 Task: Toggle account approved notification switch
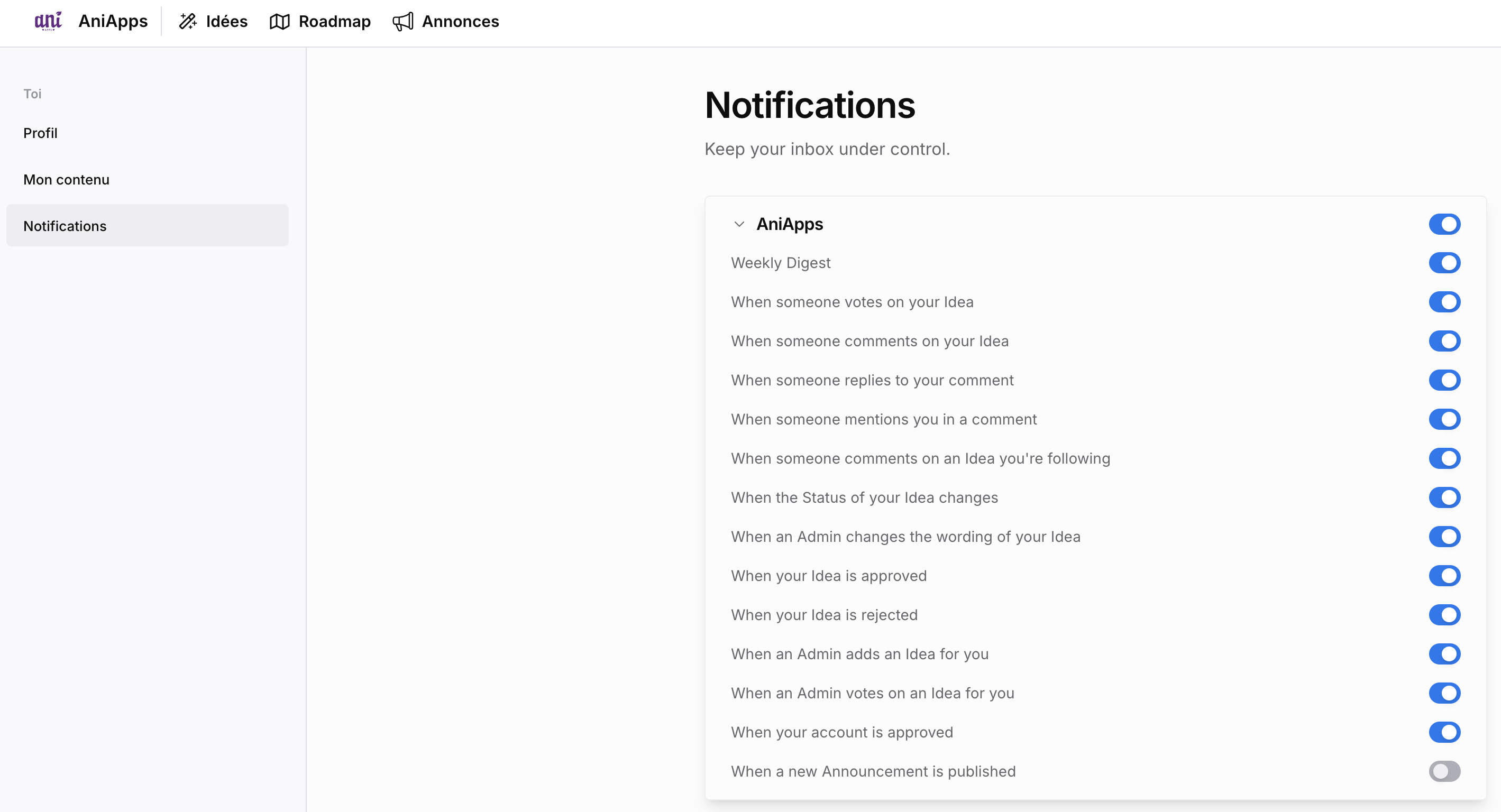[1444, 732]
